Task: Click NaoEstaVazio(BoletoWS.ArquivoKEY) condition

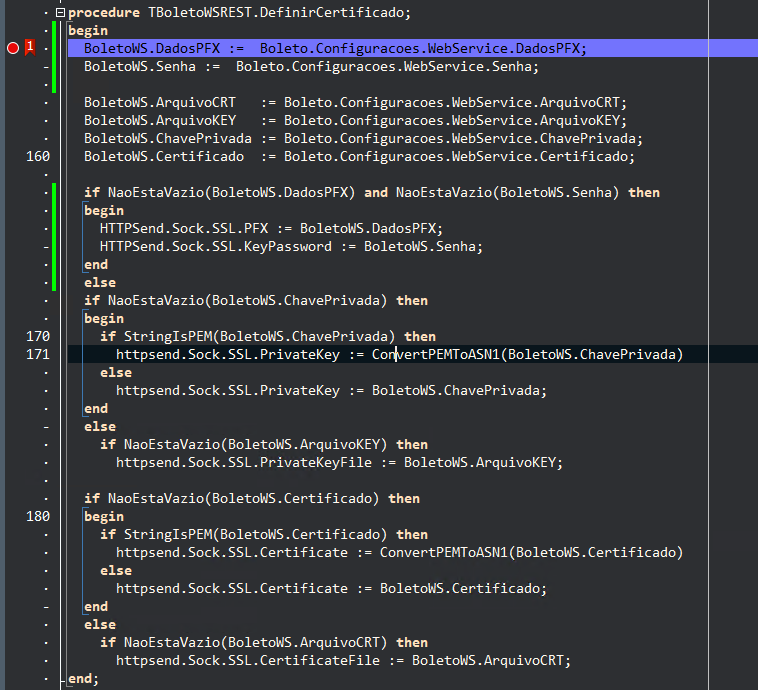Action: tap(256, 444)
